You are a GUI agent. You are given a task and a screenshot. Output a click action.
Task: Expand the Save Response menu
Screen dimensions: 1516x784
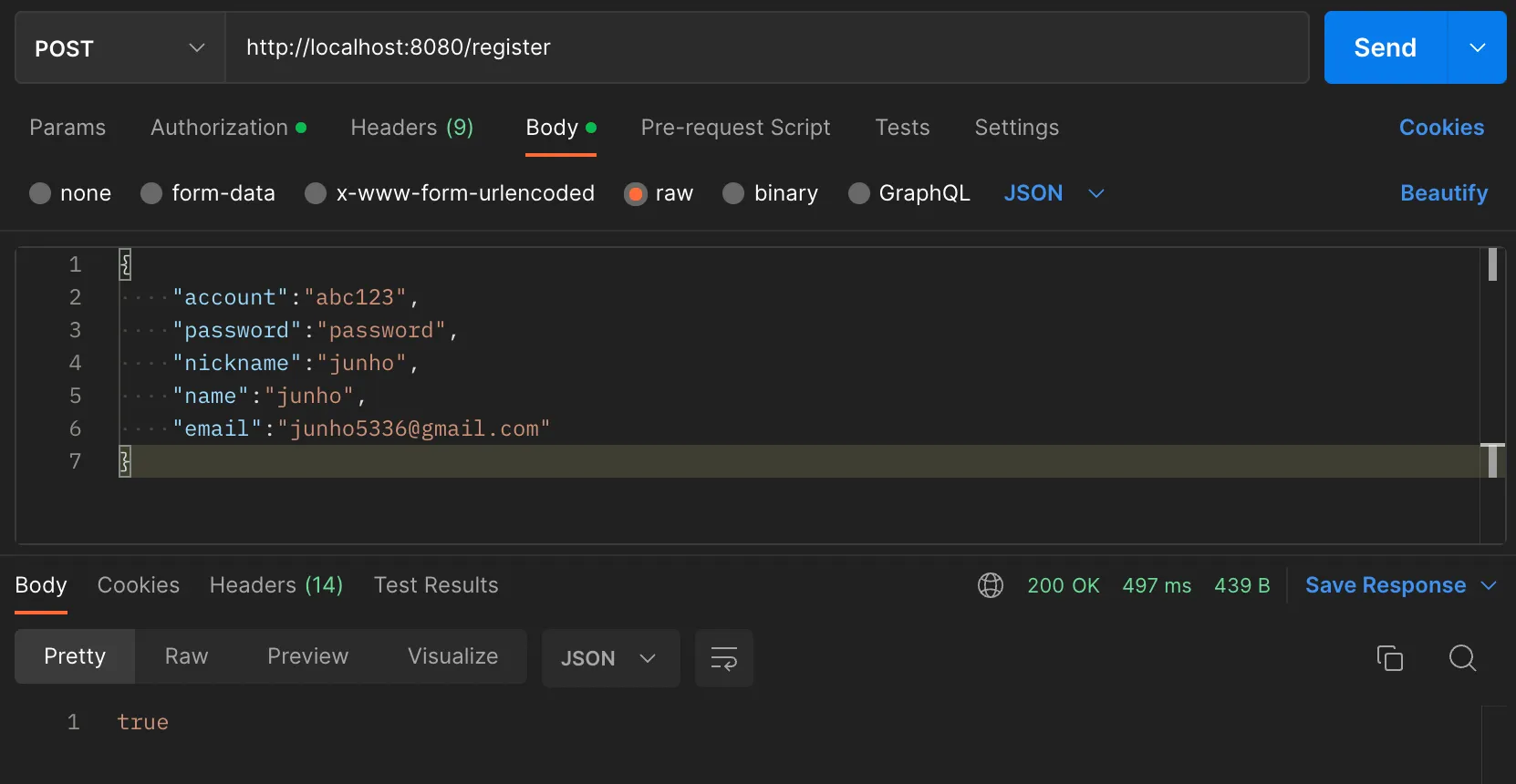pyautogui.click(x=1489, y=585)
